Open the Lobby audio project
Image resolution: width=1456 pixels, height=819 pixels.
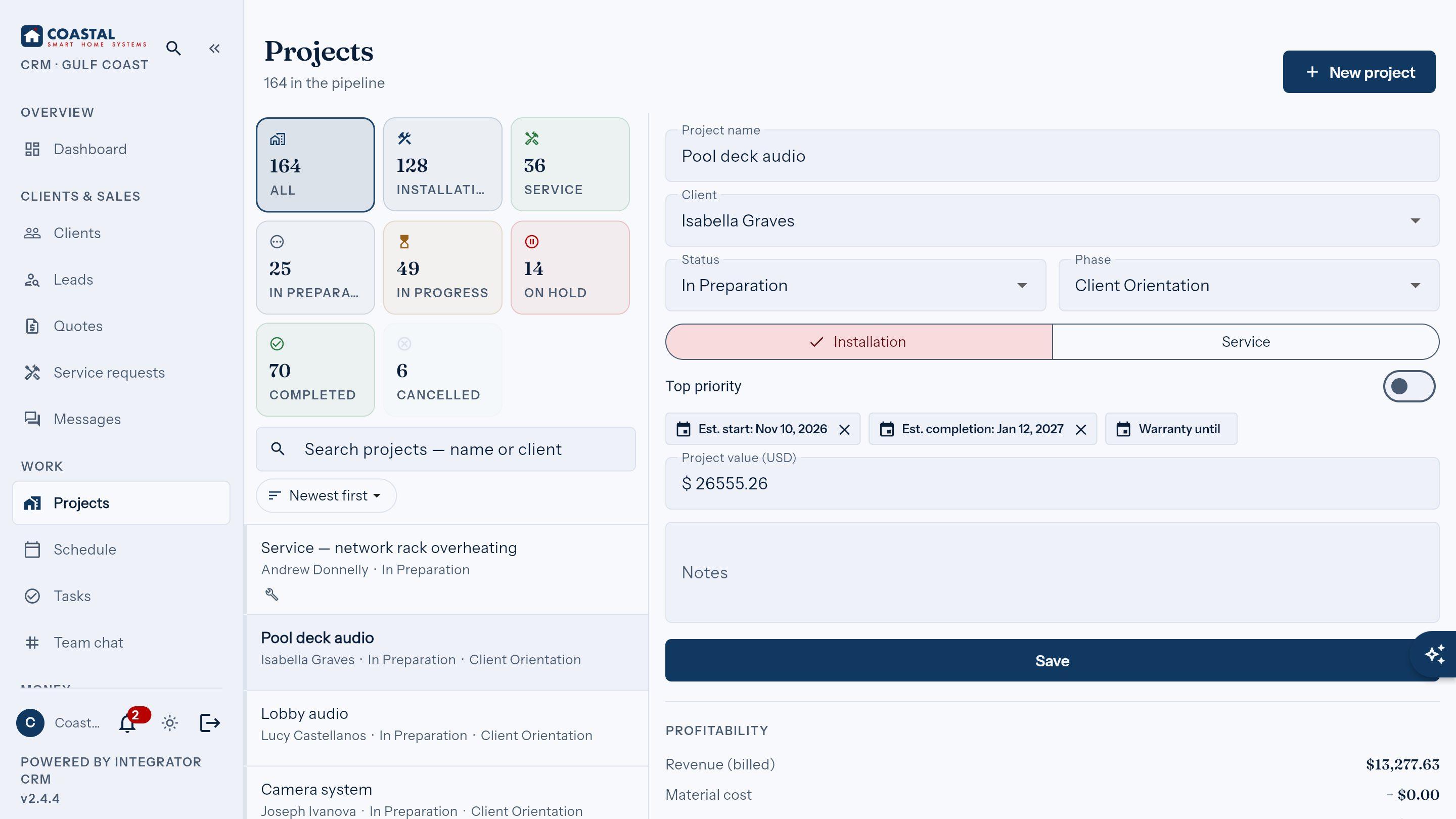tap(447, 728)
